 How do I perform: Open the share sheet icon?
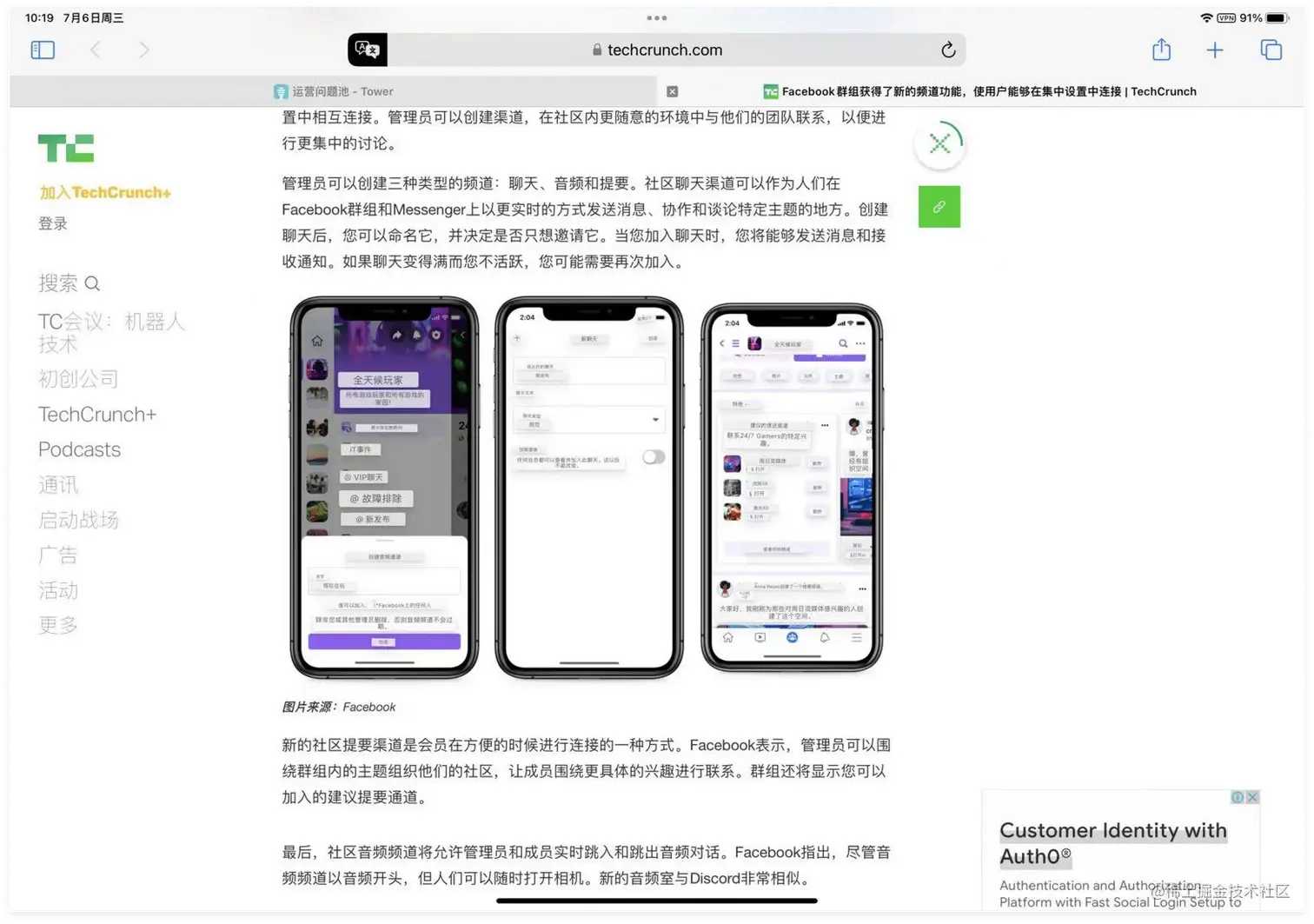tap(1161, 50)
